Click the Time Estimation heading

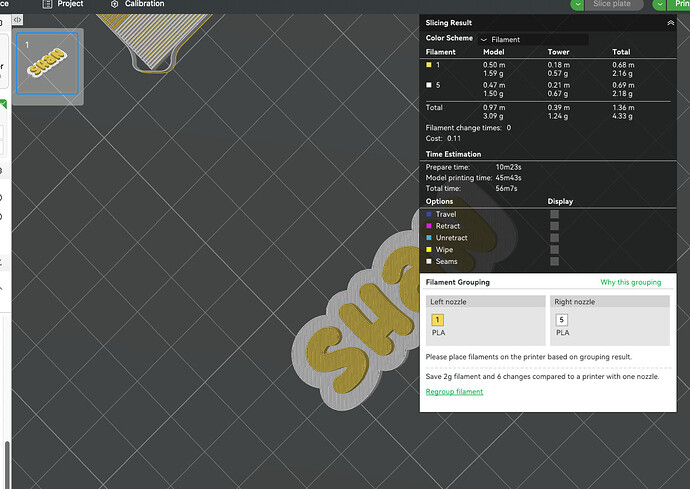tap(453, 154)
